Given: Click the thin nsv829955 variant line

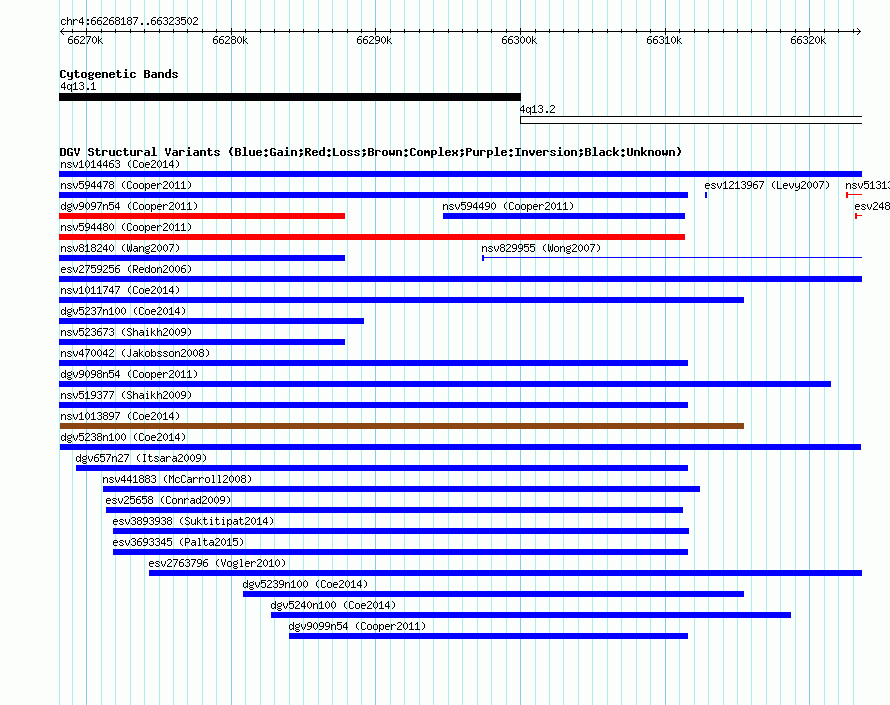Looking at the screenshot, I should (672, 258).
